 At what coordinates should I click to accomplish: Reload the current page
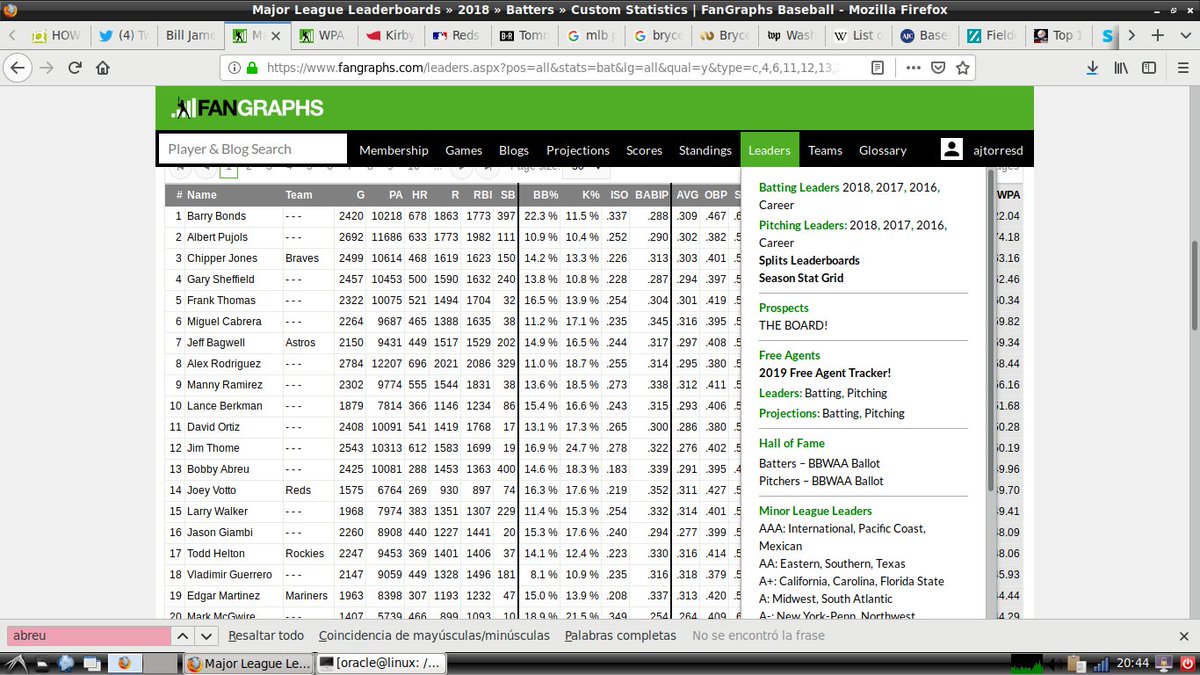75,68
